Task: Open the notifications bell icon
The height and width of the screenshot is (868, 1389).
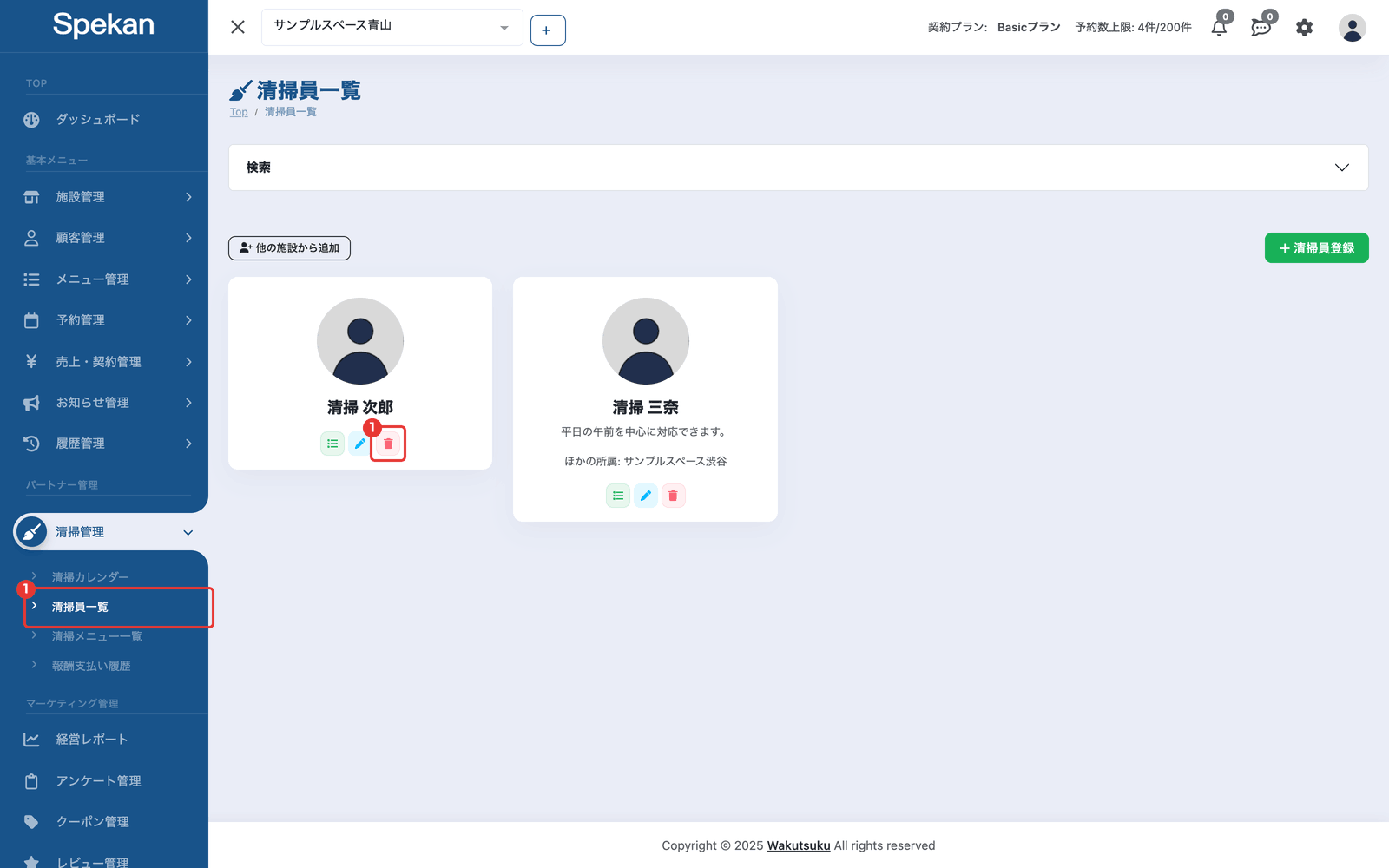Action: point(1219,28)
